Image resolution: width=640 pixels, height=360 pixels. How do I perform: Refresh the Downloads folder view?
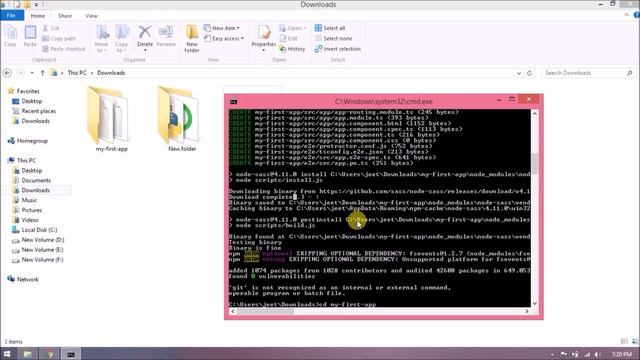coord(529,73)
